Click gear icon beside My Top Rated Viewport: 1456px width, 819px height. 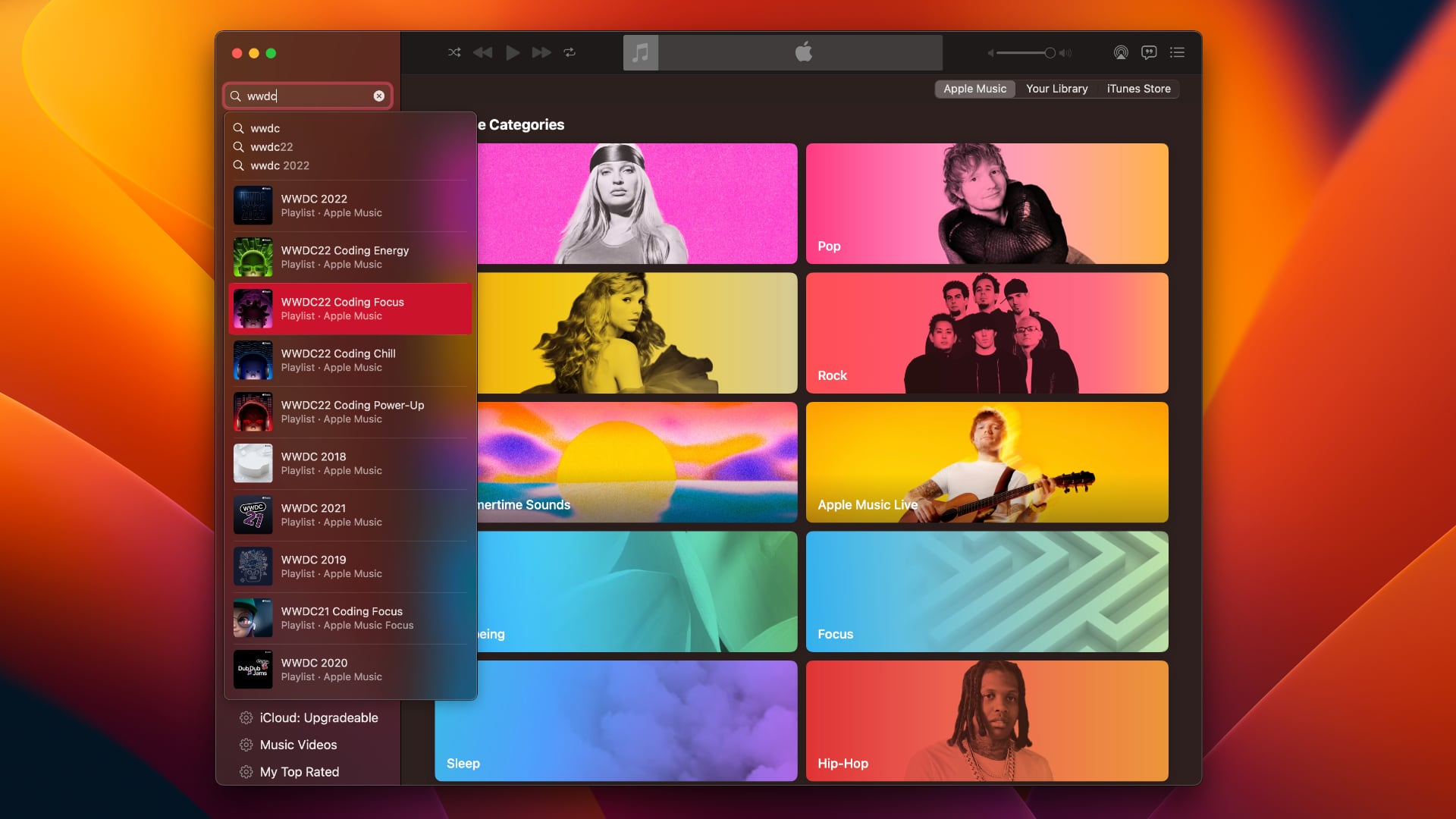coord(246,772)
